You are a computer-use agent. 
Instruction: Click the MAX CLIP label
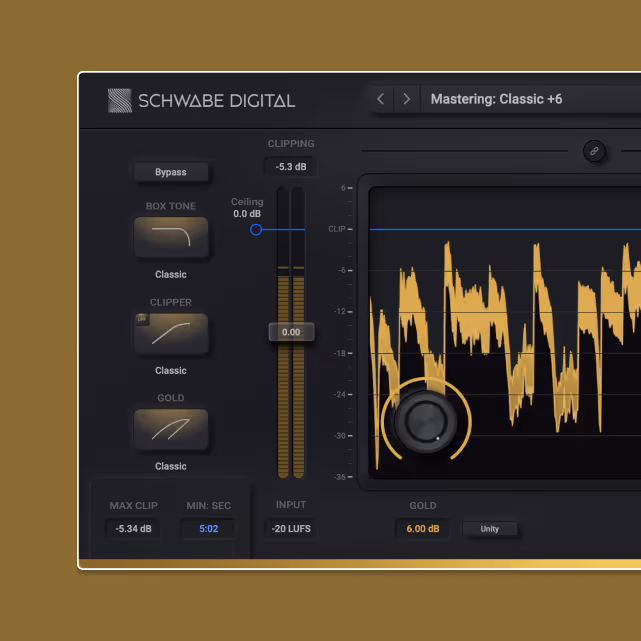pos(133,506)
